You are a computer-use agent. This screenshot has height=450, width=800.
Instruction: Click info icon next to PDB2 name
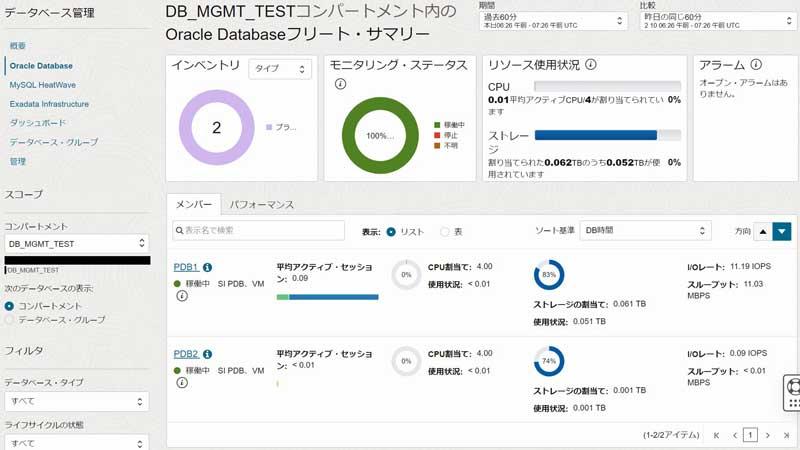pos(208,354)
